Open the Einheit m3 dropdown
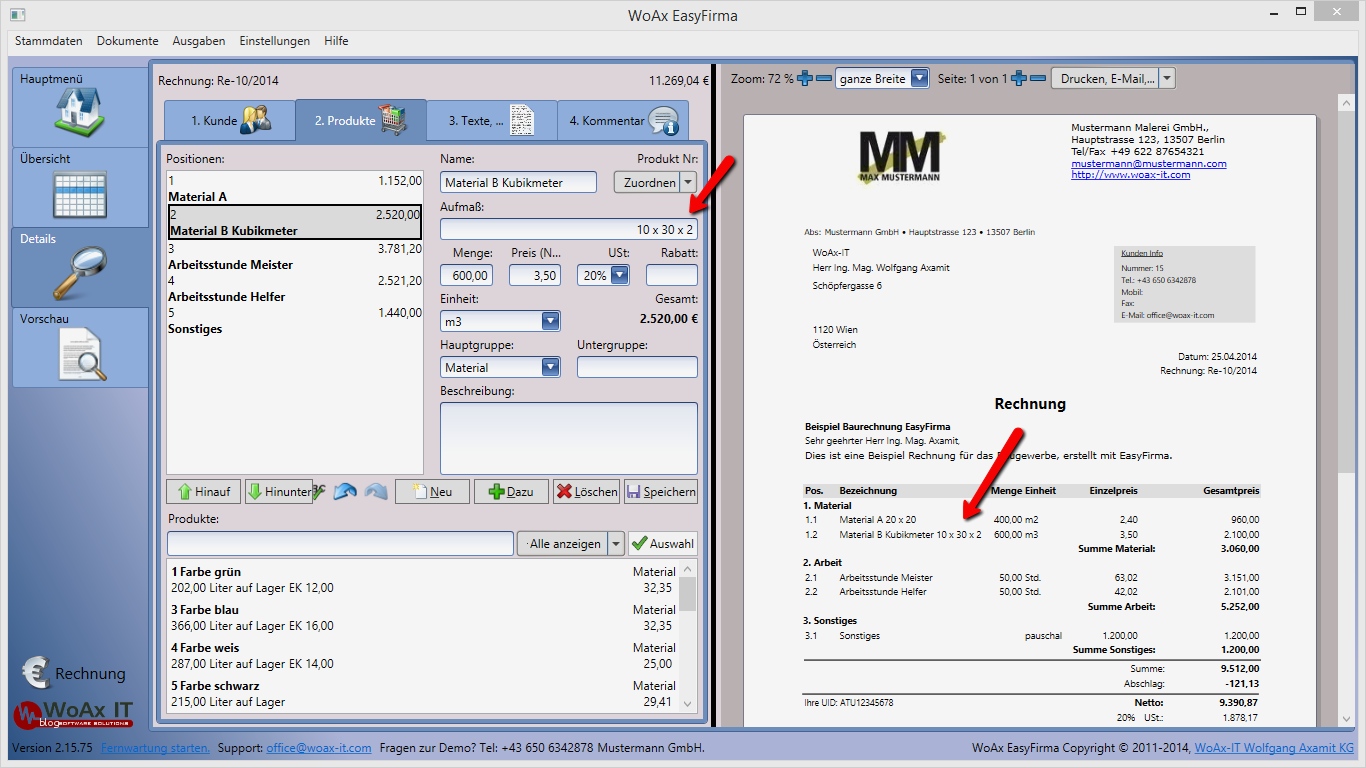 [550, 321]
